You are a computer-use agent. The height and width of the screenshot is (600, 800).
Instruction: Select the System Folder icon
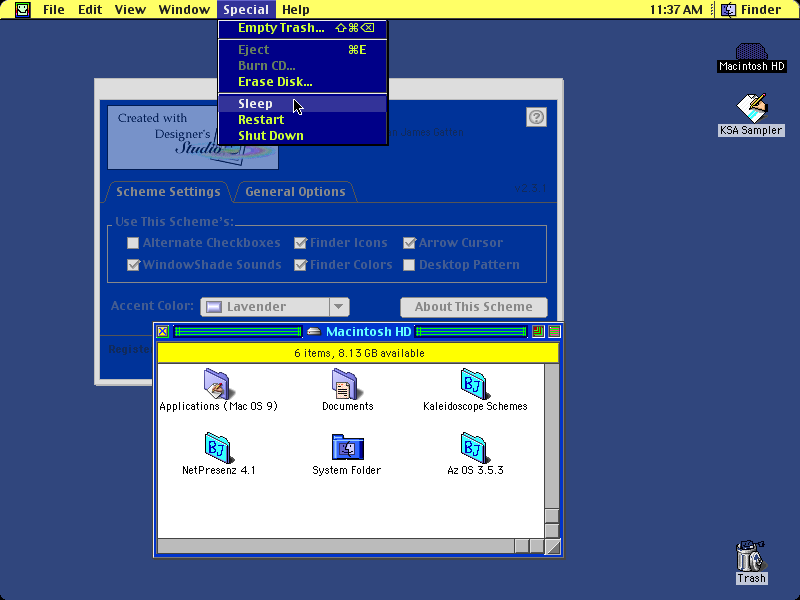[347, 447]
